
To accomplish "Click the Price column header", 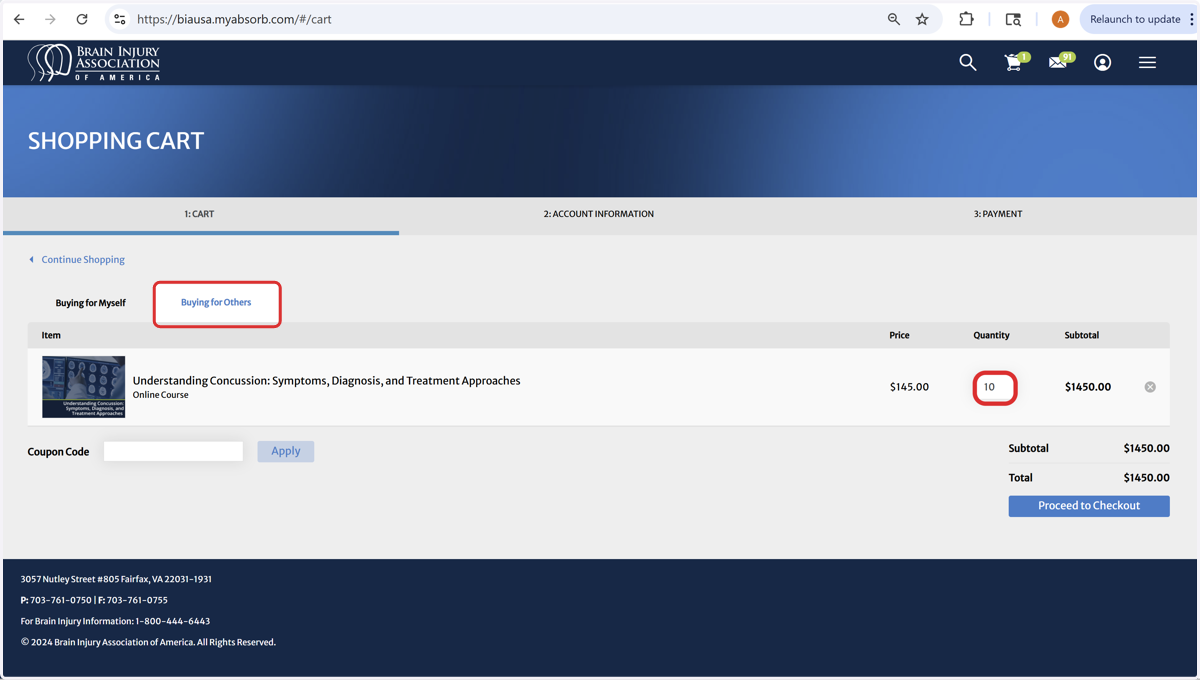I will point(899,335).
